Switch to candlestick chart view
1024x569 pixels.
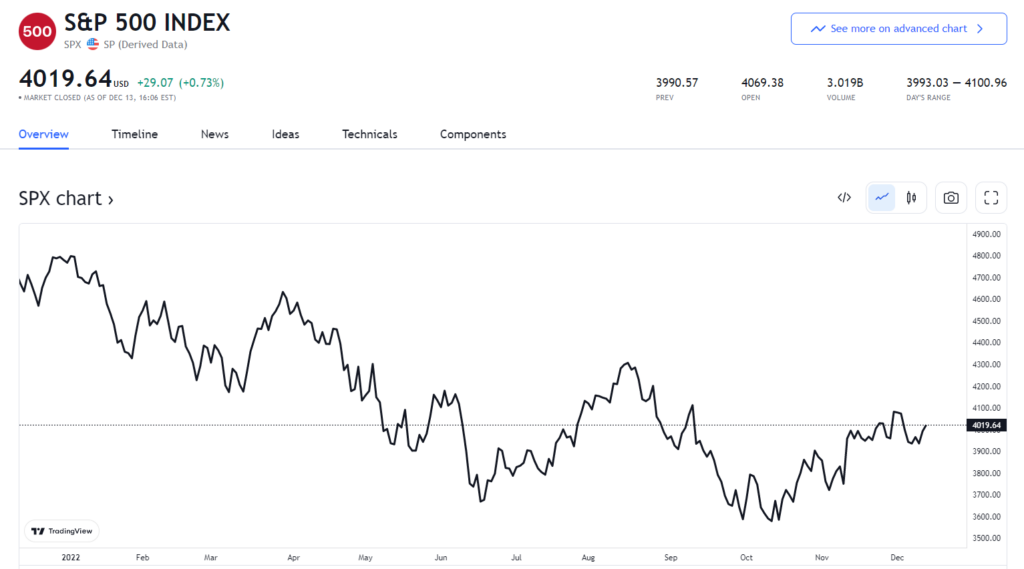[x=911, y=198]
